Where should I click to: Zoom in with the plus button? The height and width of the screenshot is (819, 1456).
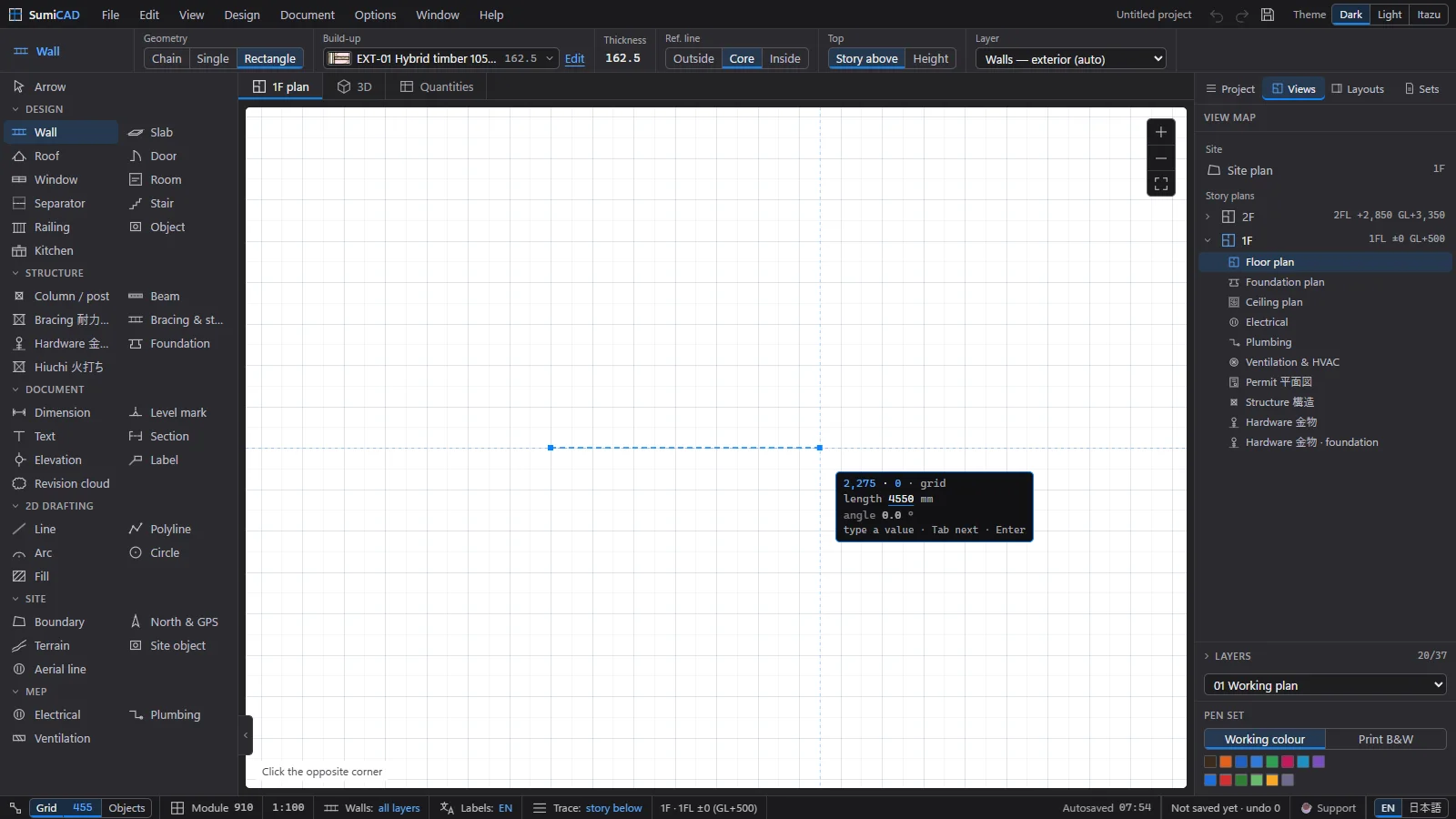click(x=1161, y=132)
